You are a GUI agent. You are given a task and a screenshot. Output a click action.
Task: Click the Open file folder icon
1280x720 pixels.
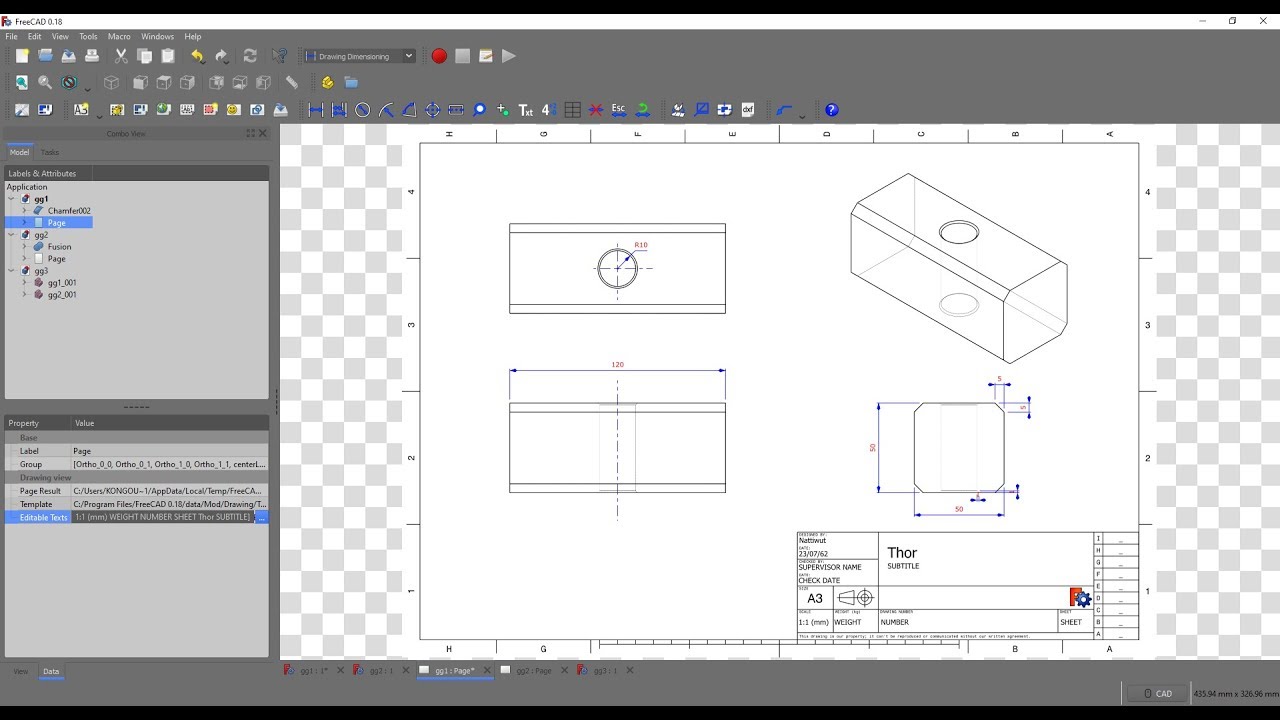tap(45, 56)
